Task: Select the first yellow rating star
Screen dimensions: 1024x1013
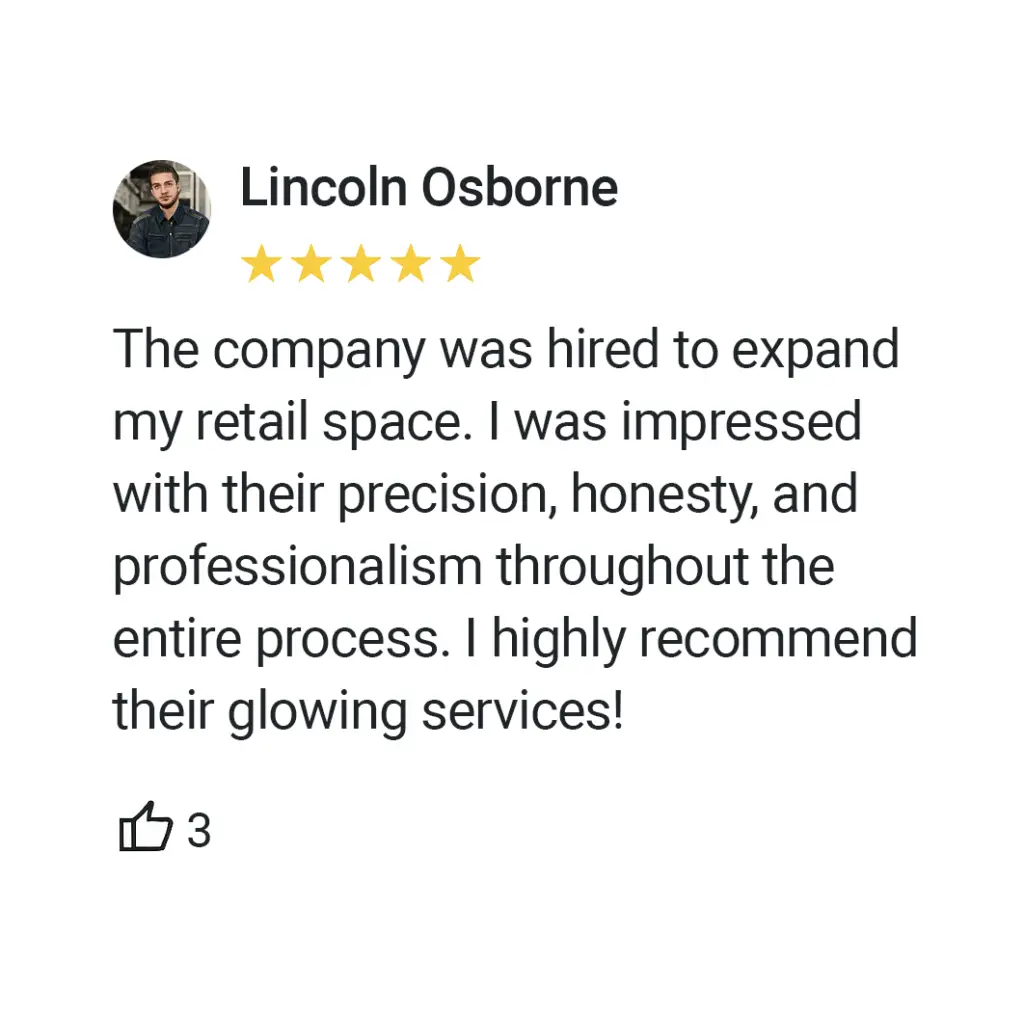Action: point(261,263)
